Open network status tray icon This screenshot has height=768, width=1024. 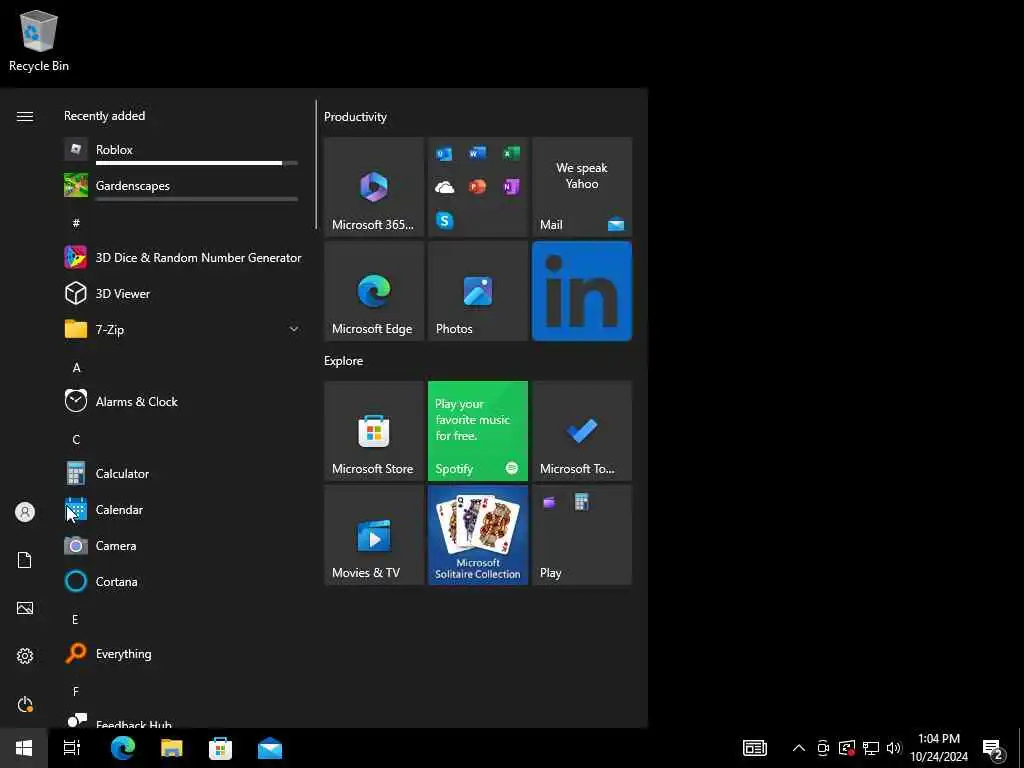tap(871, 748)
